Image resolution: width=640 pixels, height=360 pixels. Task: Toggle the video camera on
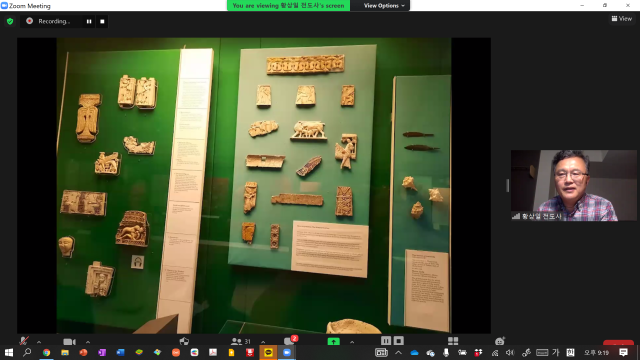(69, 342)
